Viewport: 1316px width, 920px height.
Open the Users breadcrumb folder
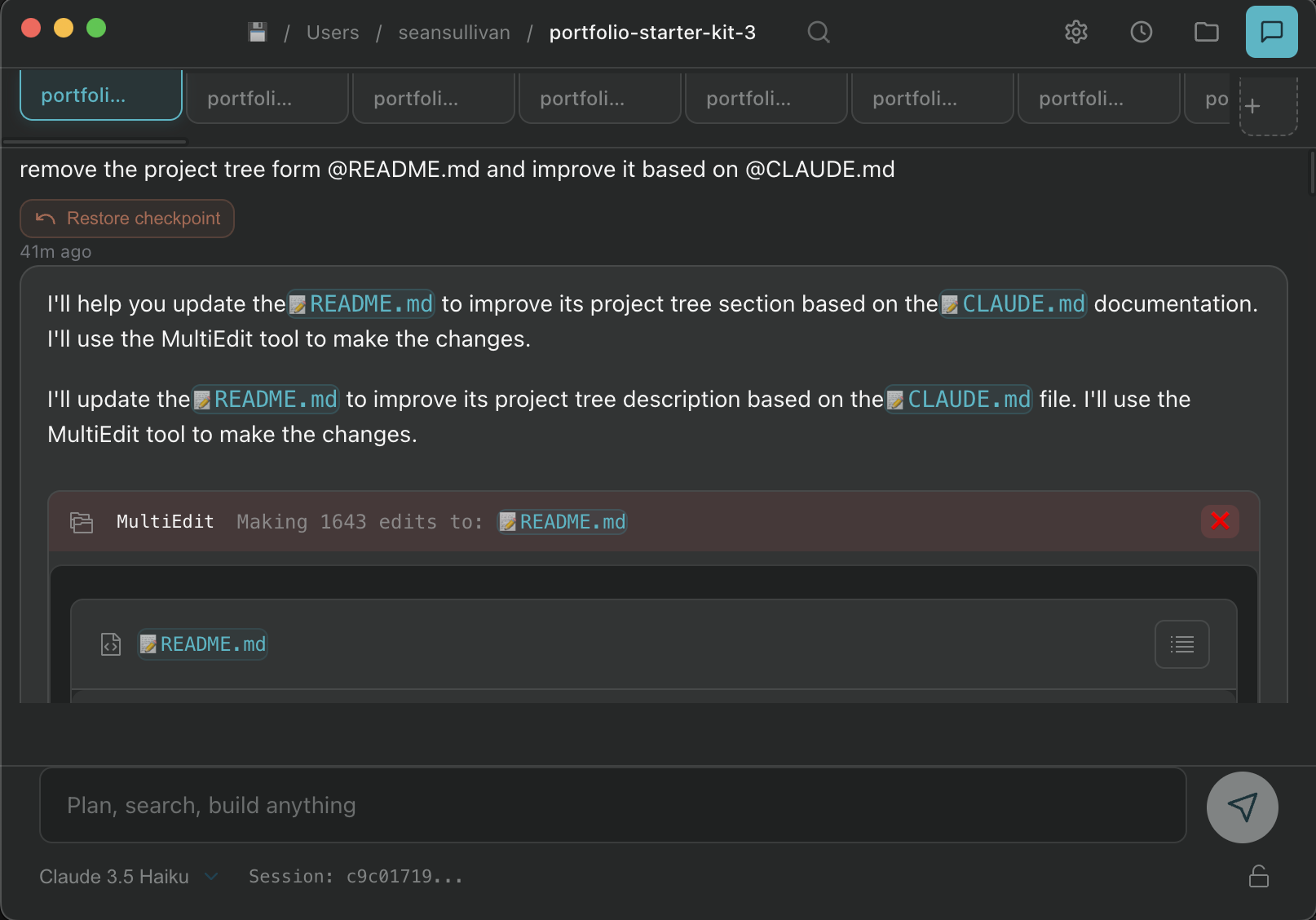click(x=333, y=33)
